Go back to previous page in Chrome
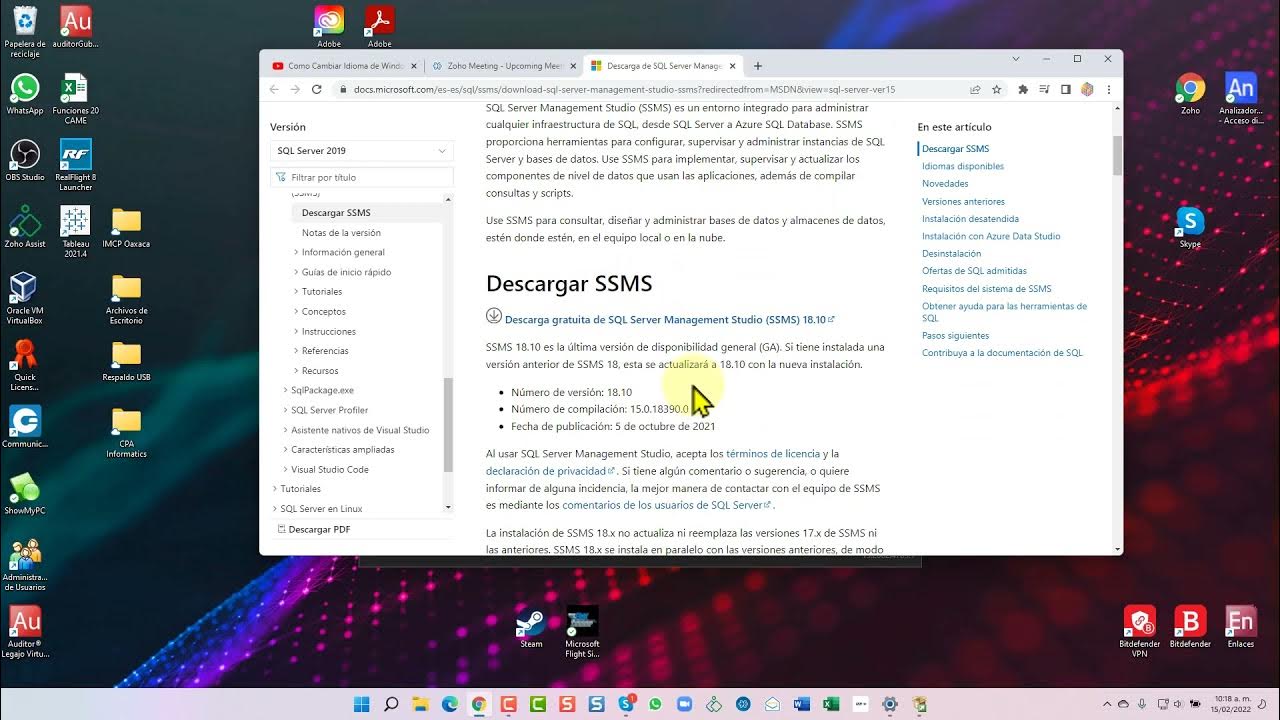1280x720 pixels. tap(274, 89)
